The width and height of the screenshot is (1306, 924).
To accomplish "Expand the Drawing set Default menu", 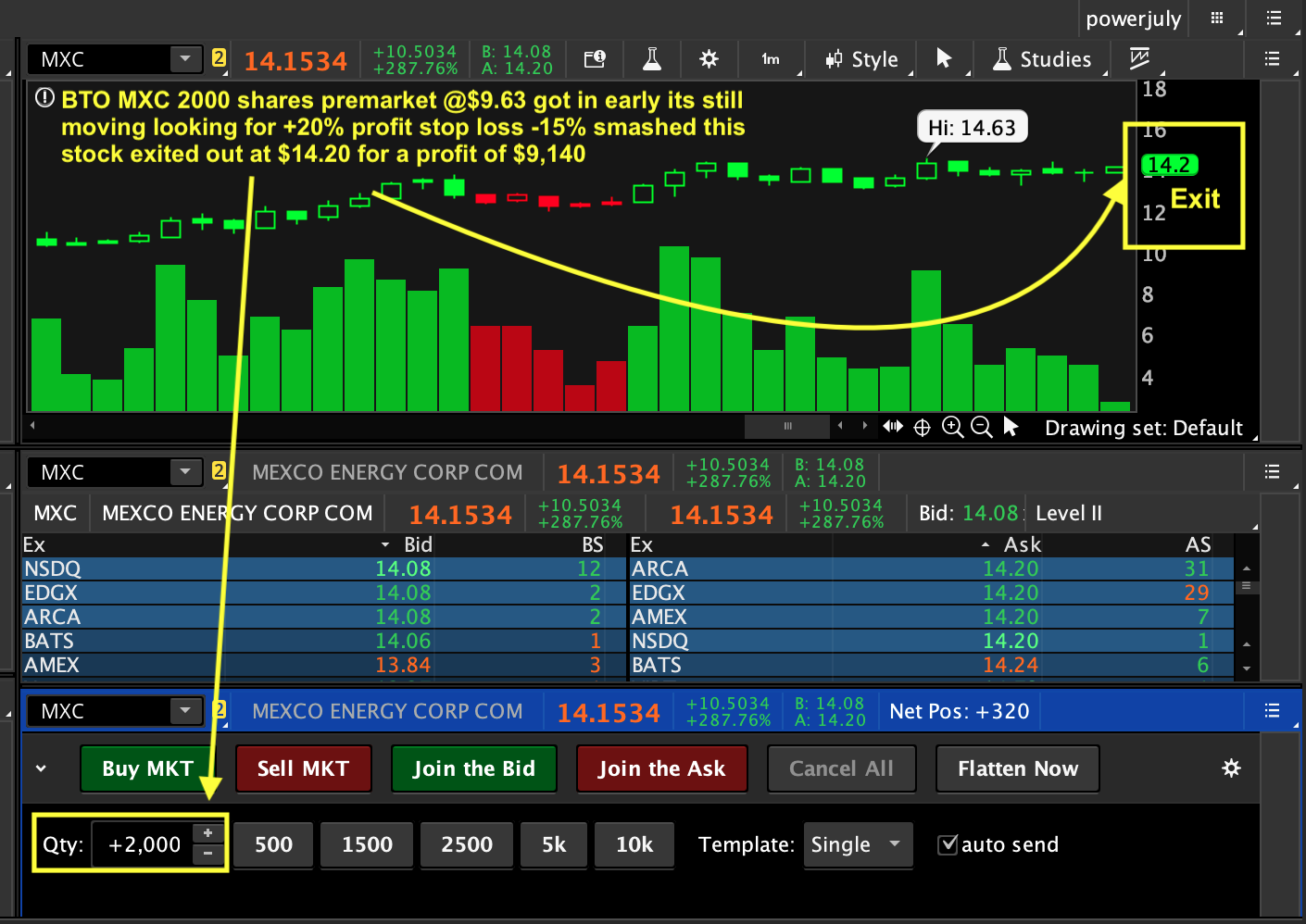I will [x=1144, y=428].
